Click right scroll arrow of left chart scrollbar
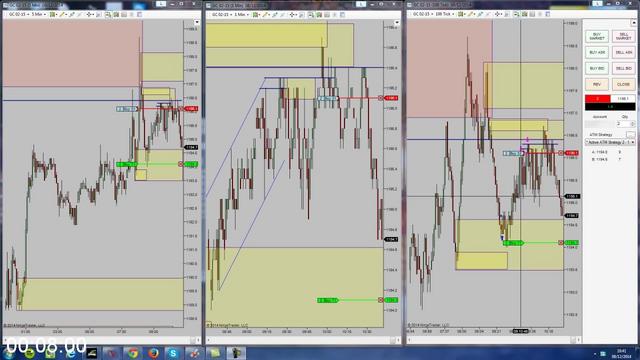Screen dimensions: 640x360 click(x=198, y=340)
